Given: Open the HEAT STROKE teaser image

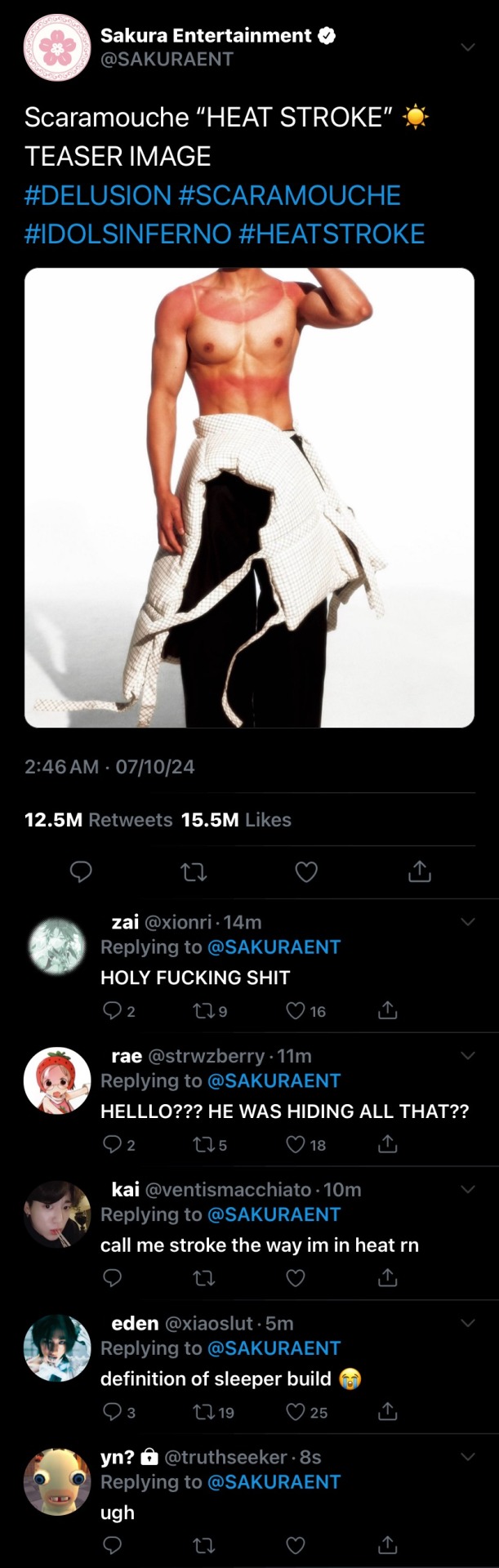Looking at the screenshot, I should (x=249, y=497).
